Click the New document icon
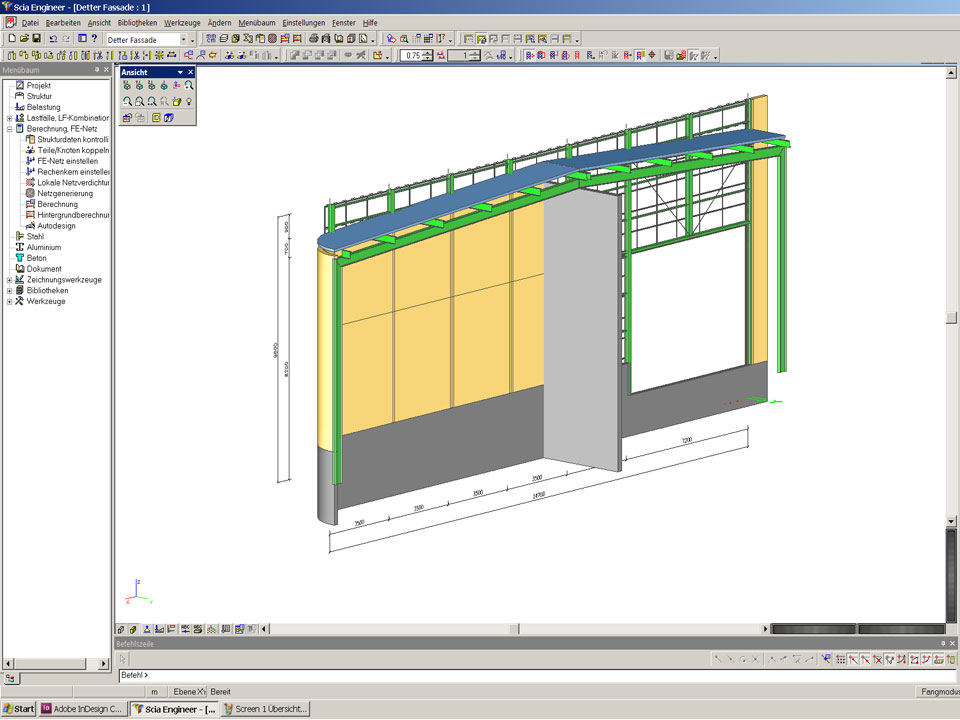Screen dimensions: 960x720 (11, 39)
